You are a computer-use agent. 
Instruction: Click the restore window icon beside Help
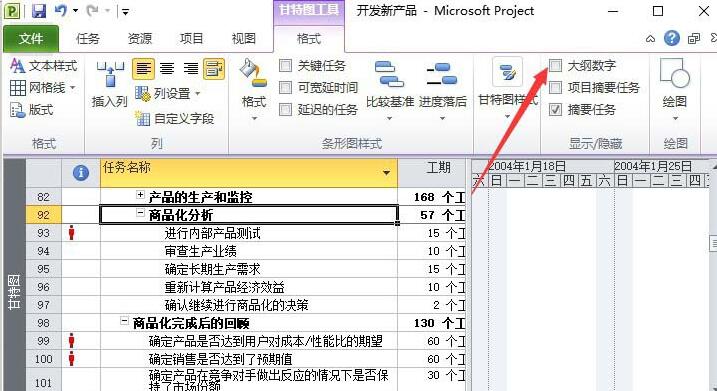click(694, 39)
